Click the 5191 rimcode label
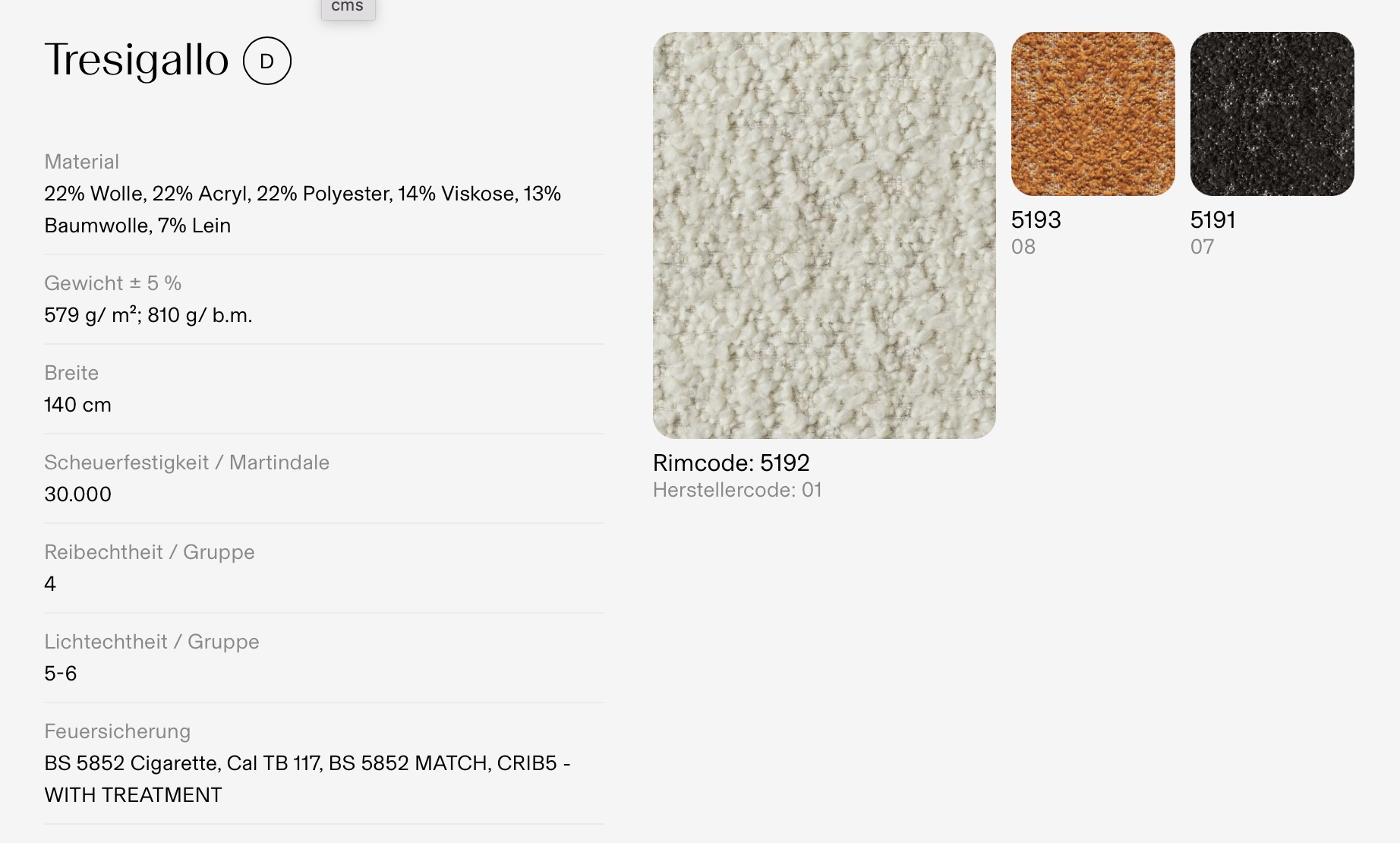The width and height of the screenshot is (1400, 843). pyautogui.click(x=1212, y=220)
